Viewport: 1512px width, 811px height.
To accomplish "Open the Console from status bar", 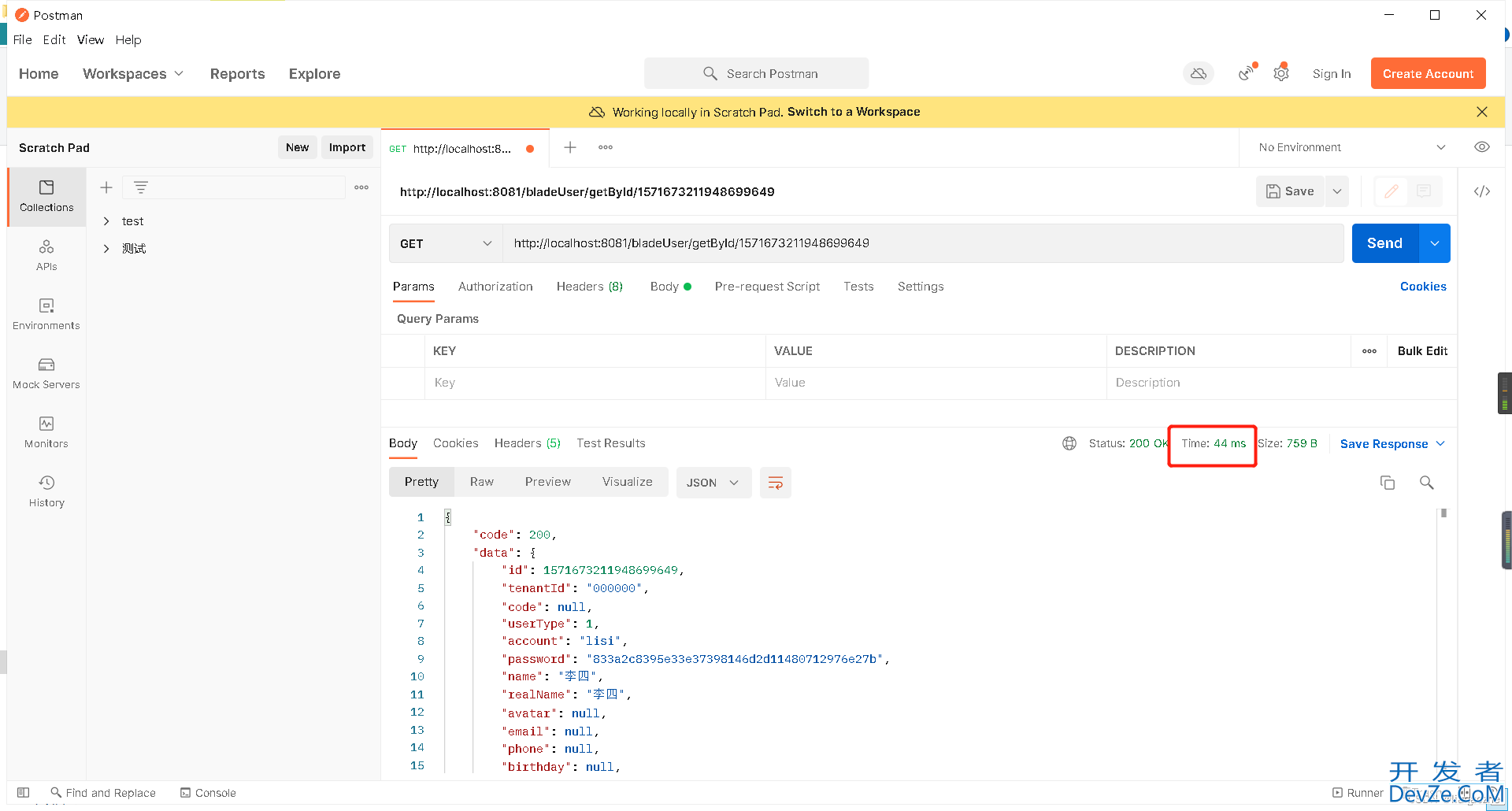I will [x=208, y=793].
